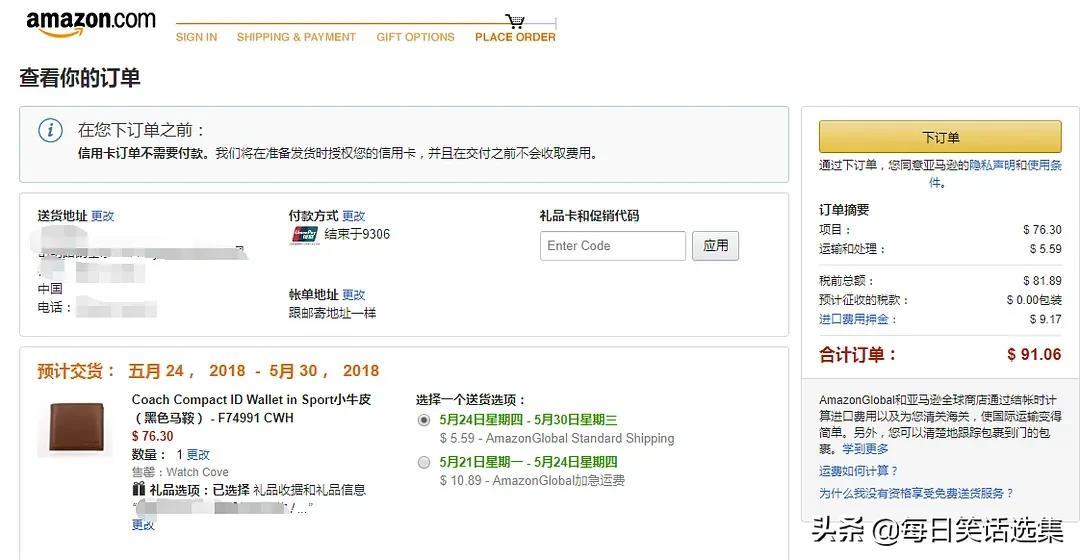Screen dimensions: 1080x560
Task: Change gift options via bottom 更改 link
Action: [143, 525]
